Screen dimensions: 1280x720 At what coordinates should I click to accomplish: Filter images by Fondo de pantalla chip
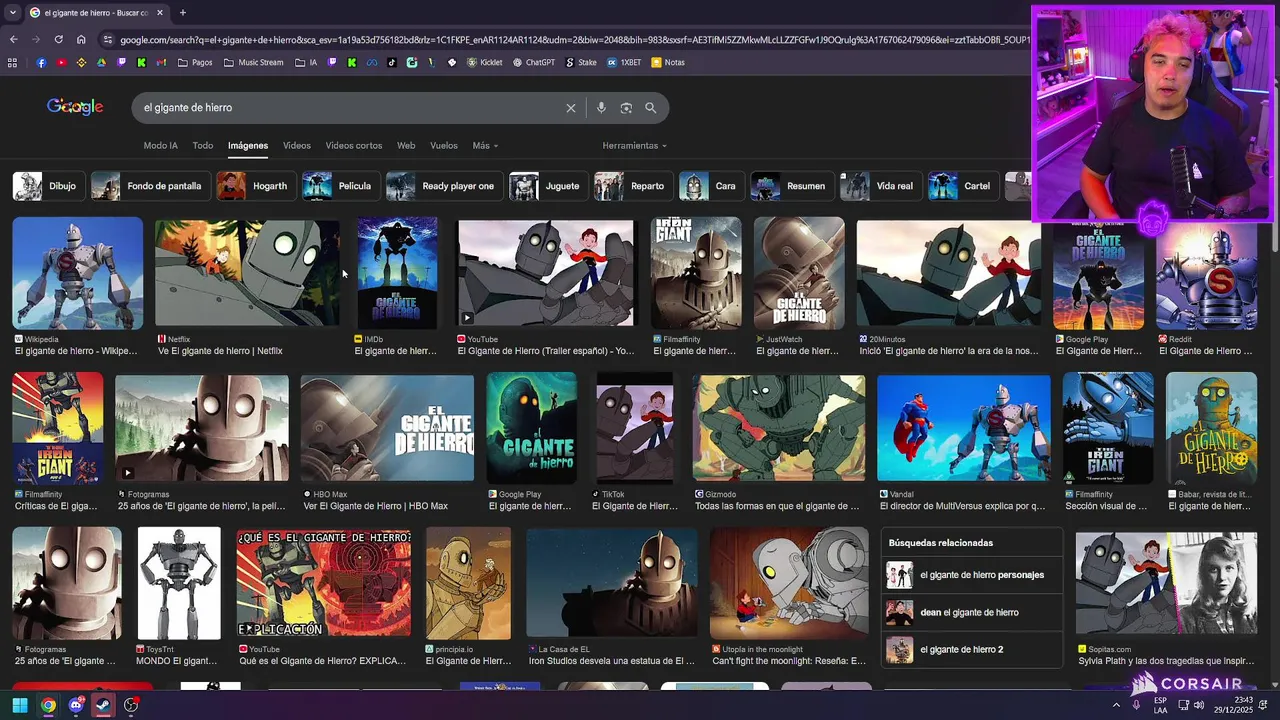coord(149,186)
